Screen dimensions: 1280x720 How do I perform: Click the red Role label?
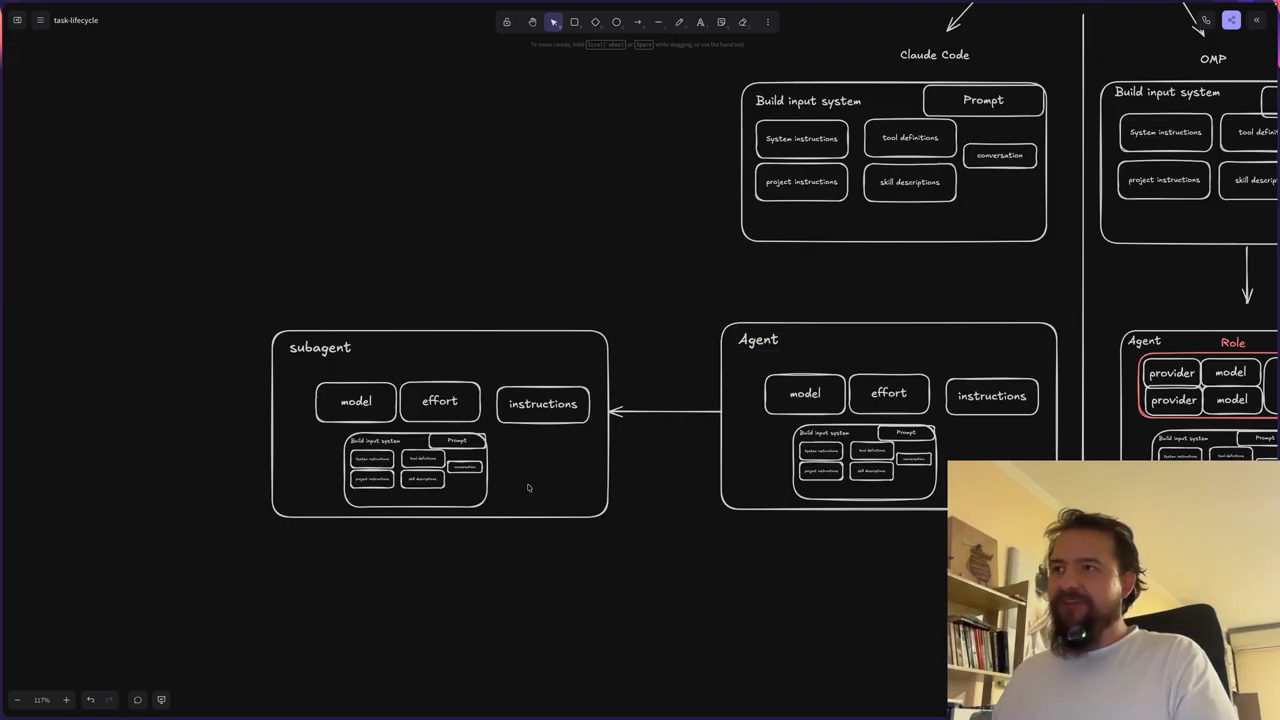coord(1233,343)
